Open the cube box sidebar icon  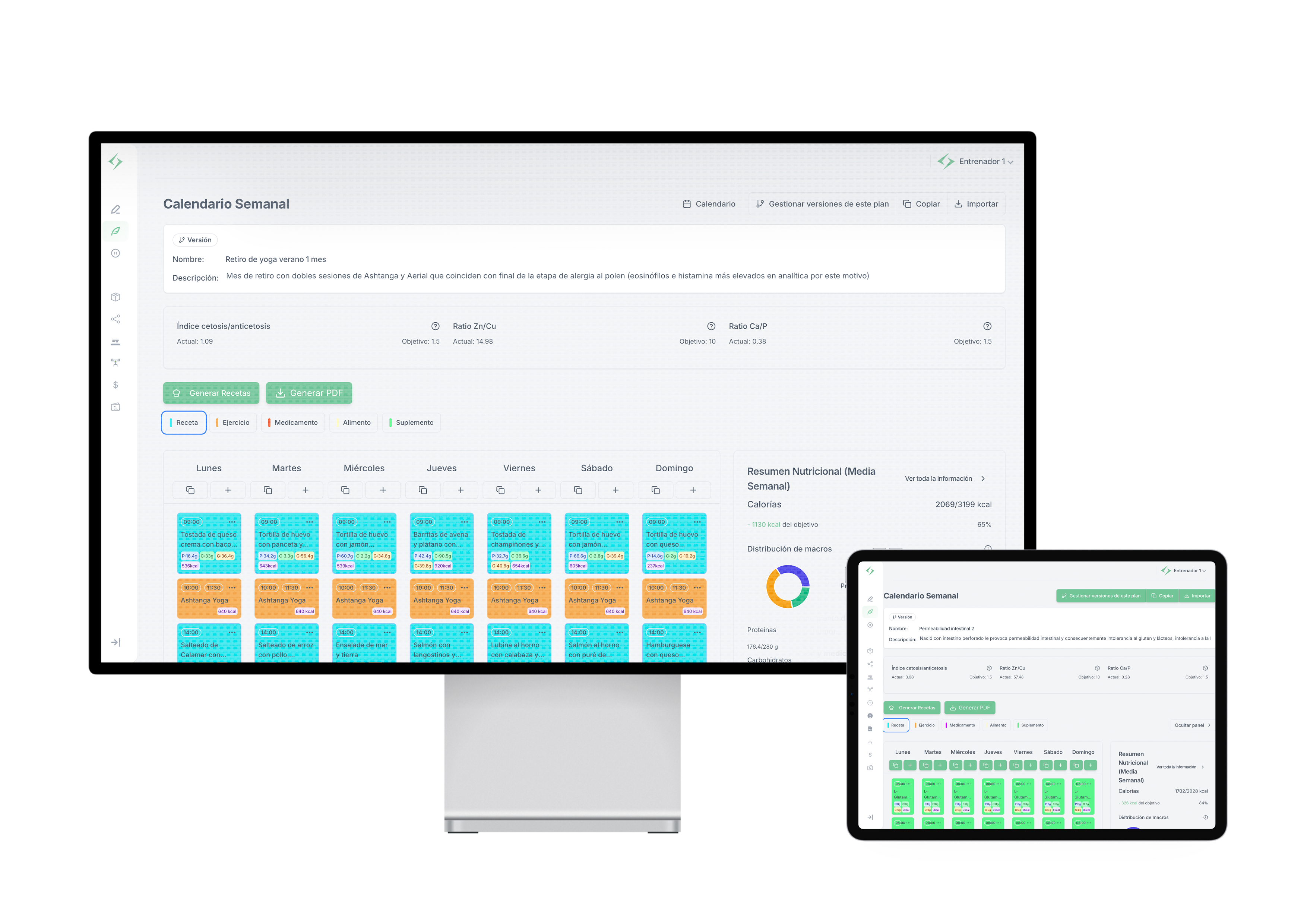[x=115, y=297]
